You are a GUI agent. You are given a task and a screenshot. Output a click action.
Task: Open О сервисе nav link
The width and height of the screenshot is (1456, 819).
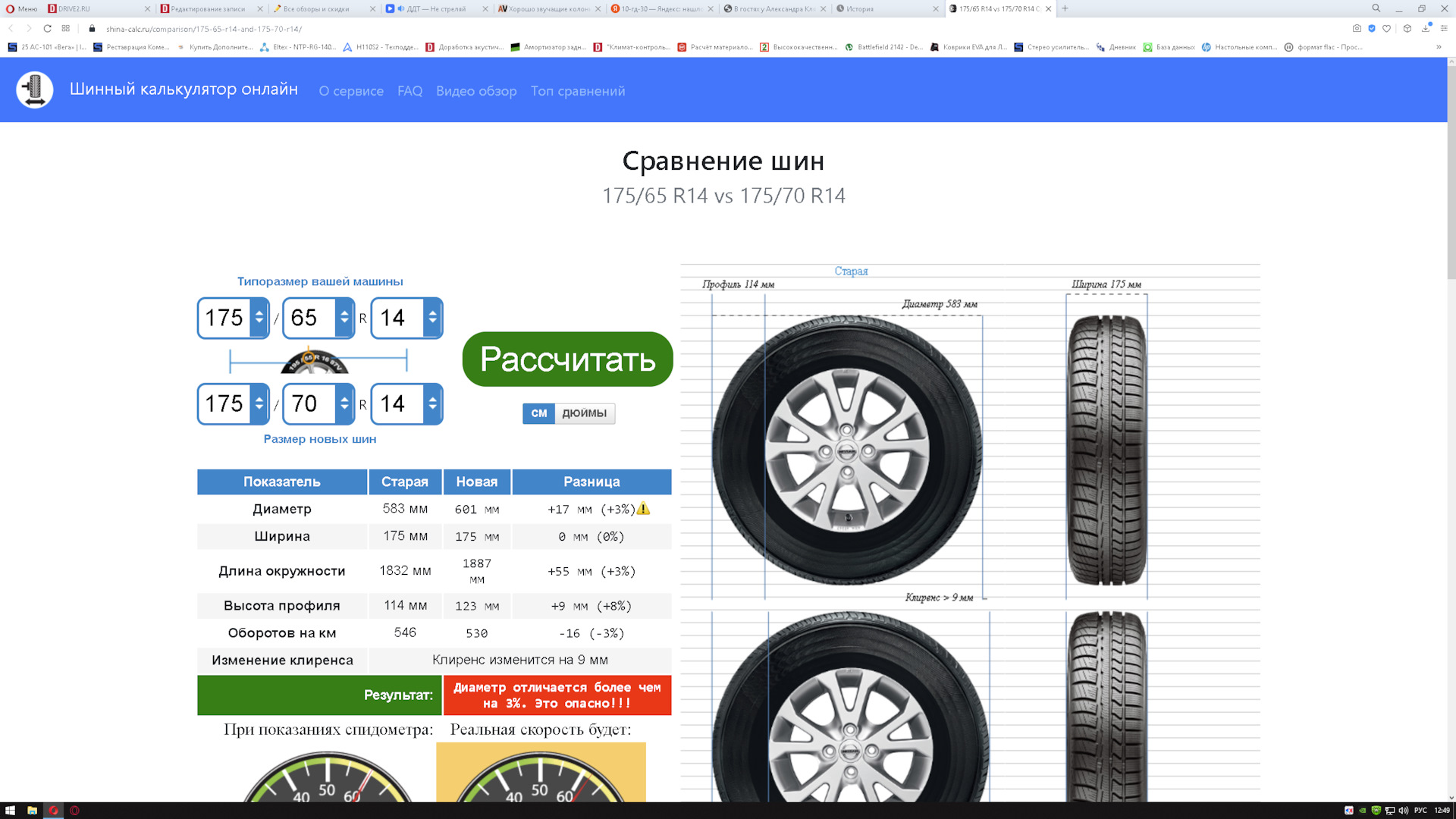(x=351, y=91)
